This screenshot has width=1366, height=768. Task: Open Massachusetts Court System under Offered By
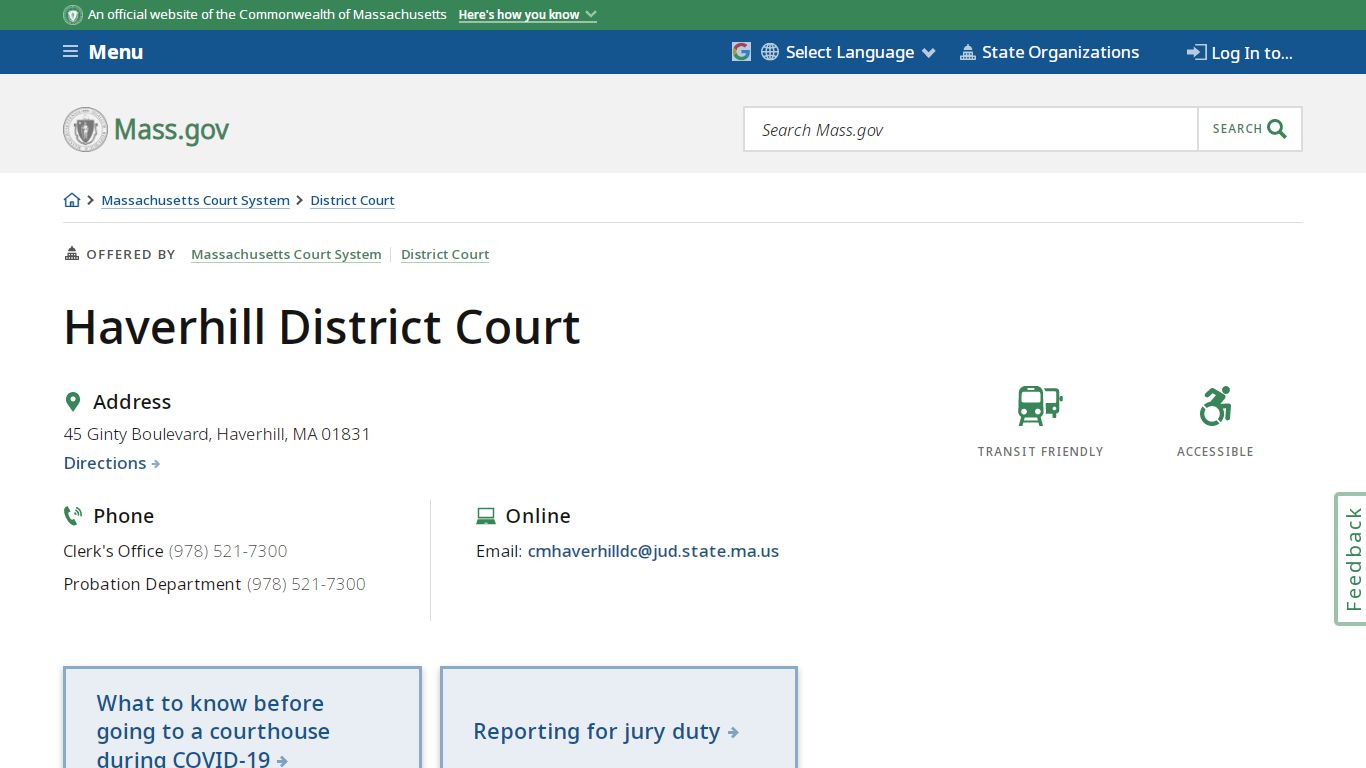(x=286, y=254)
